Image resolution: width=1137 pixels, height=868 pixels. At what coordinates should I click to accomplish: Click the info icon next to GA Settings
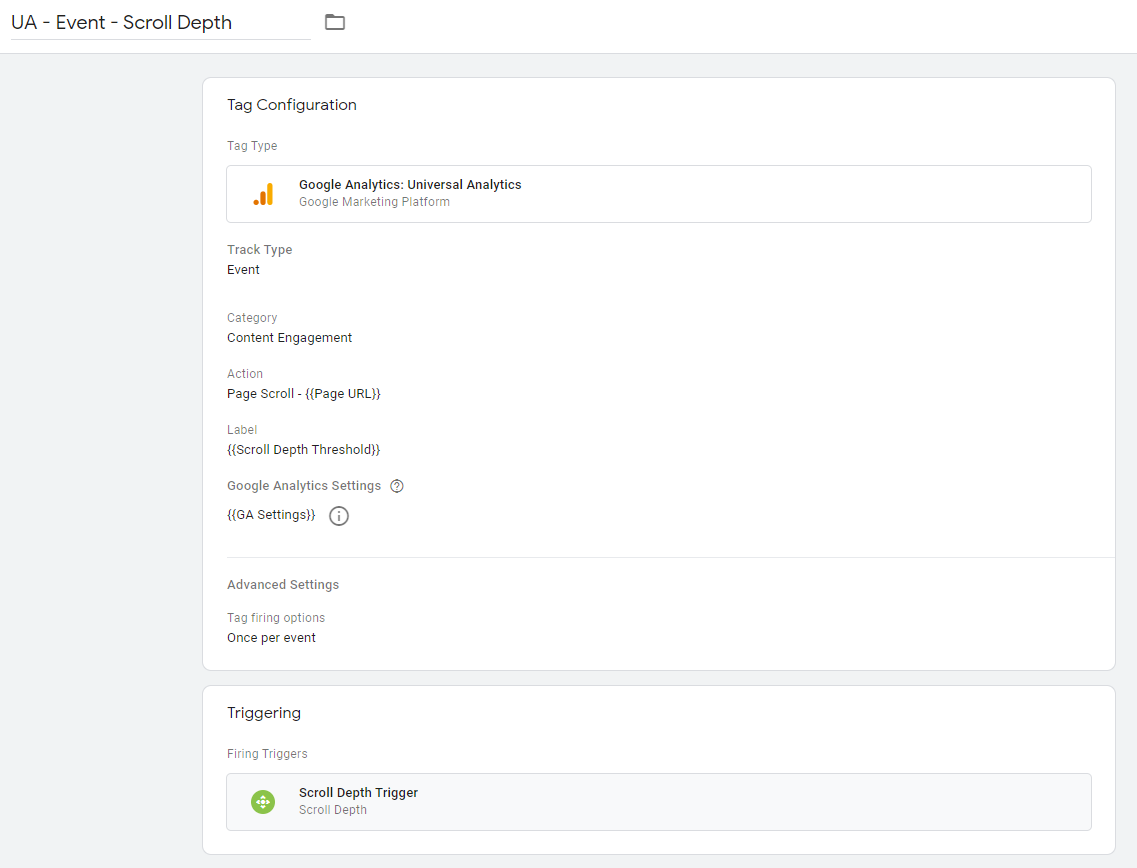pos(339,516)
